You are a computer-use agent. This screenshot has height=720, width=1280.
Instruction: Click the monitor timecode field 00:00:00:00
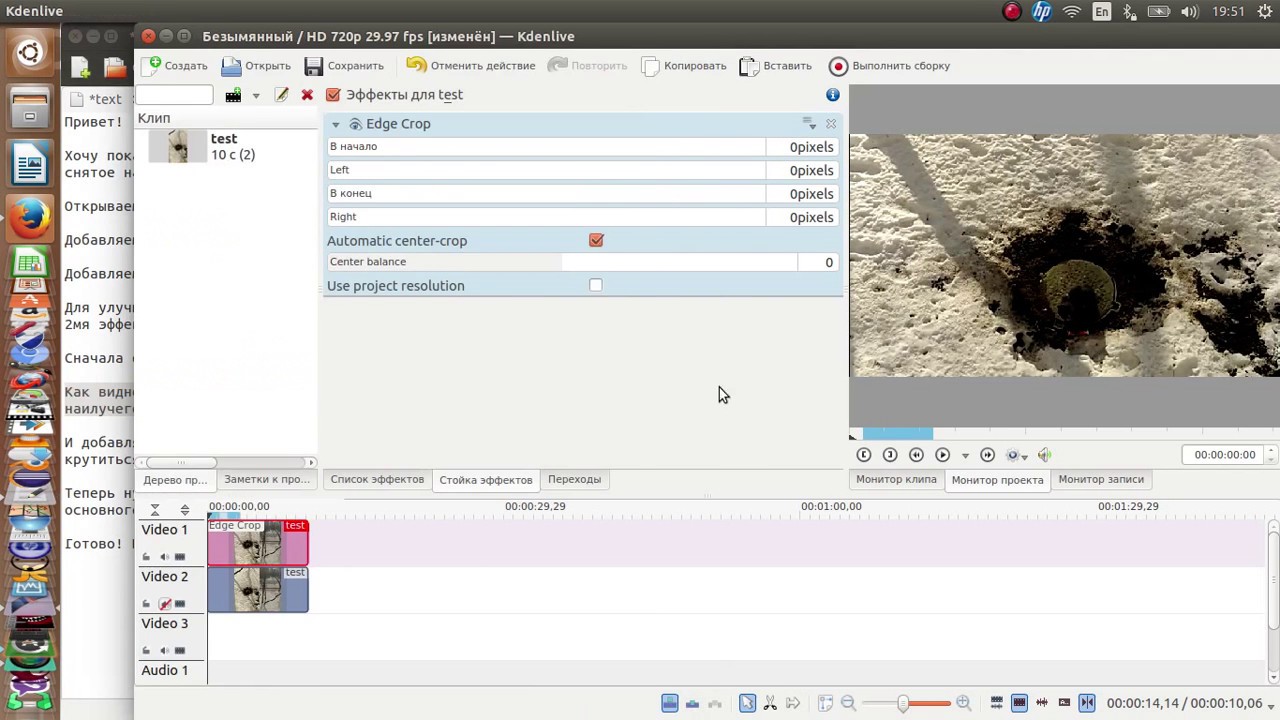click(x=1224, y=455)
